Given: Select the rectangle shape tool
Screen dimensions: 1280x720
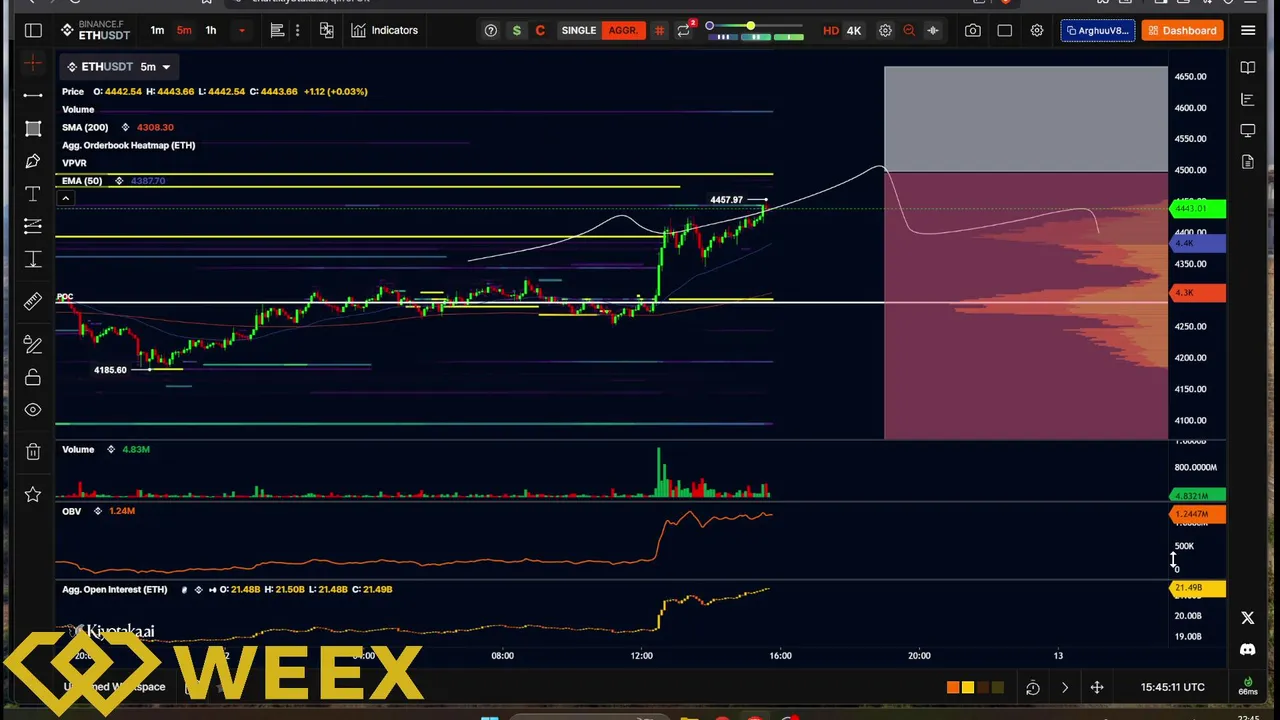Looking at the screenshot, I should 33,128.
